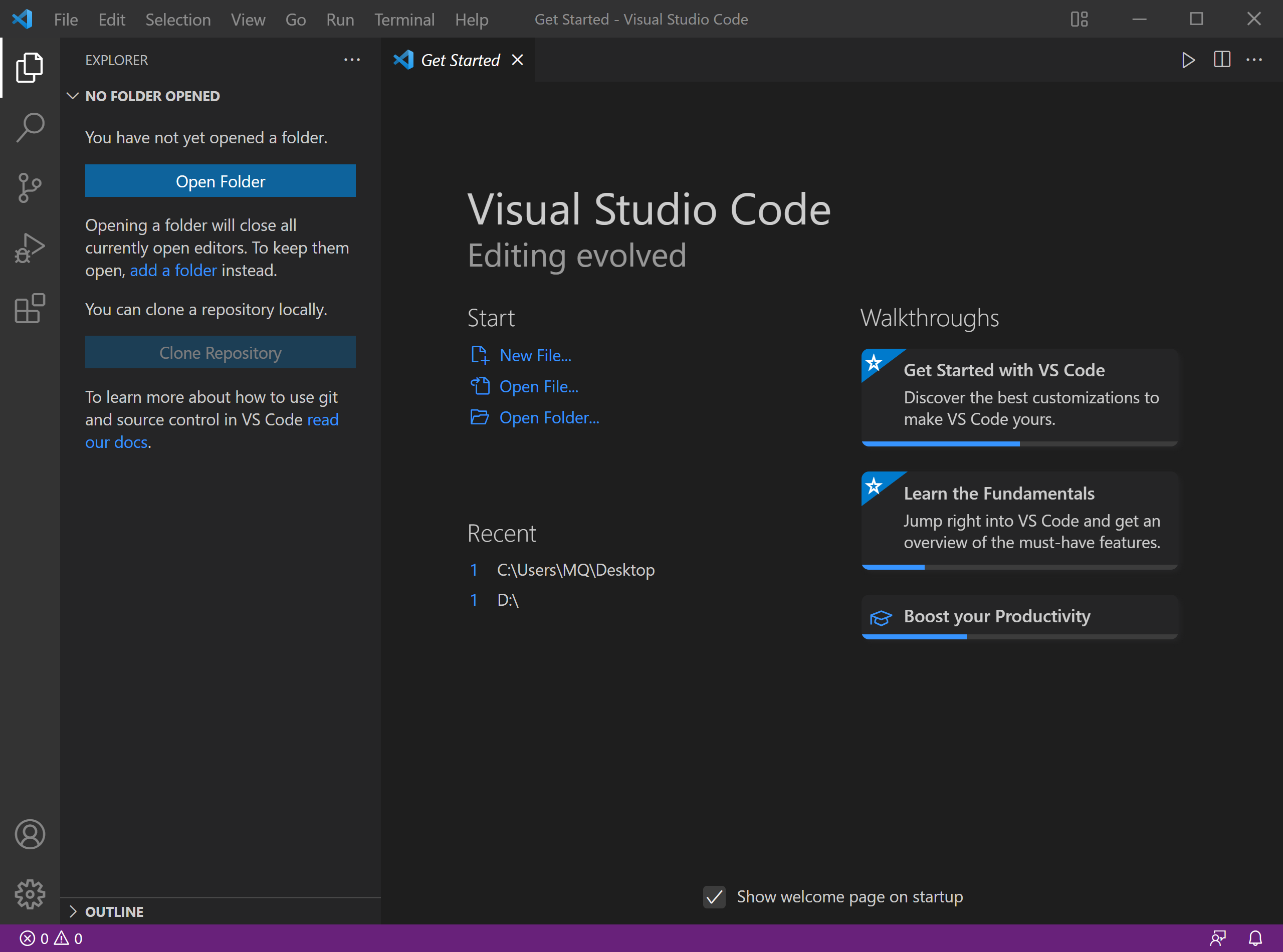The image size is (1283, 952).
Task: Open the Go menu
Action: [x=296, y=19]
